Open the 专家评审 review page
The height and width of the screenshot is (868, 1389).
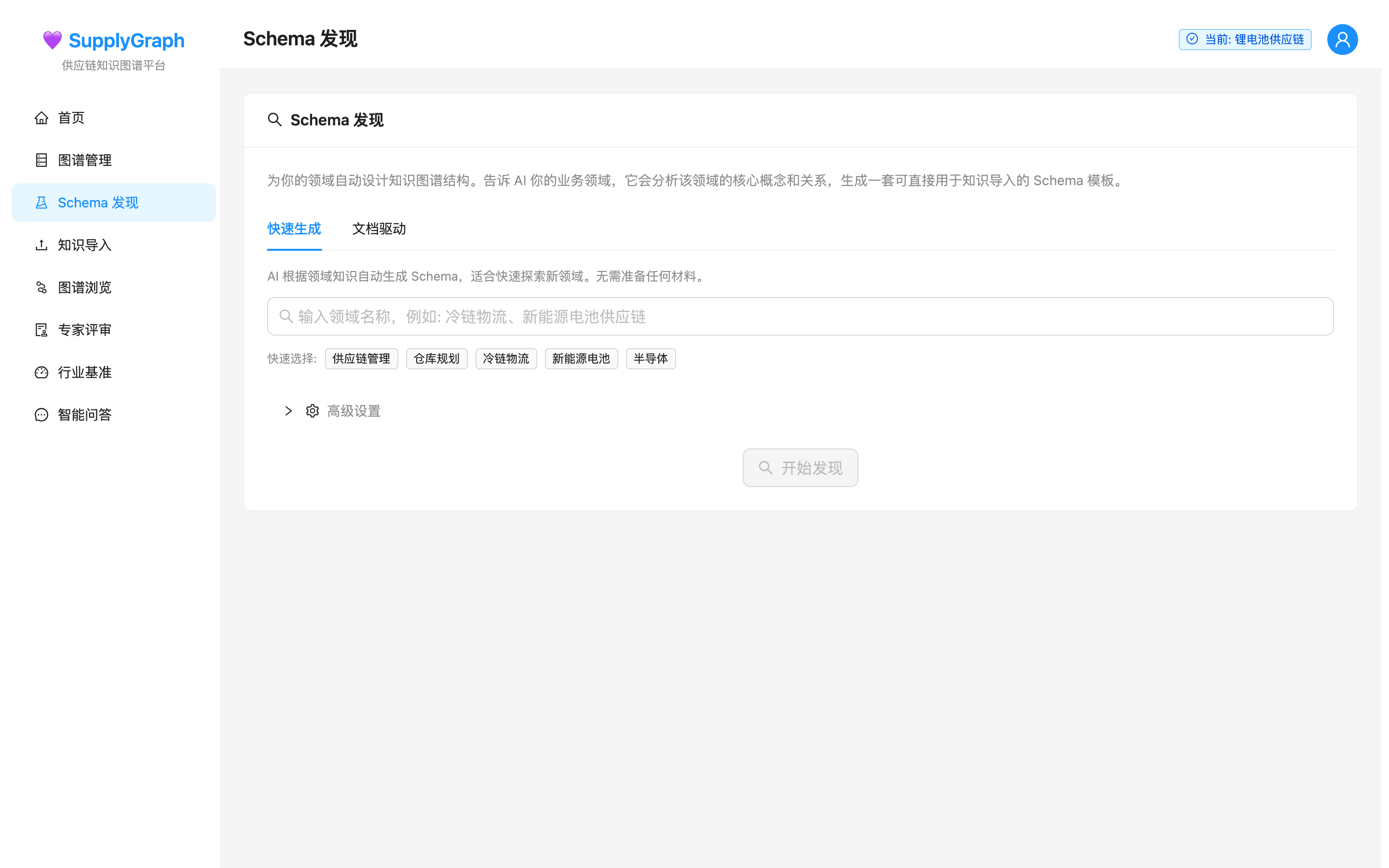(84, 329)
